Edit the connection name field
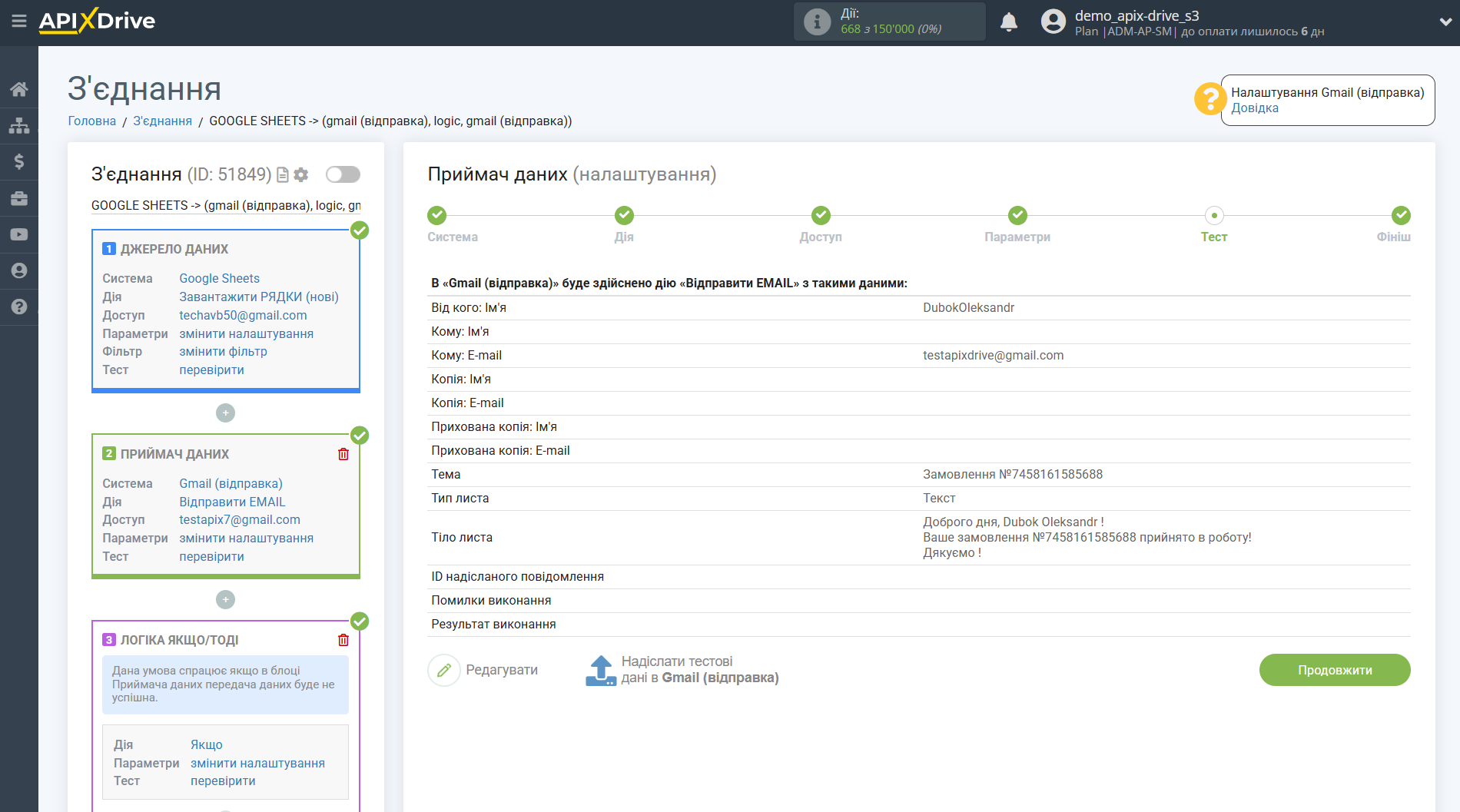This screenshot has height=812, width=1460. [x=226, y=206]
